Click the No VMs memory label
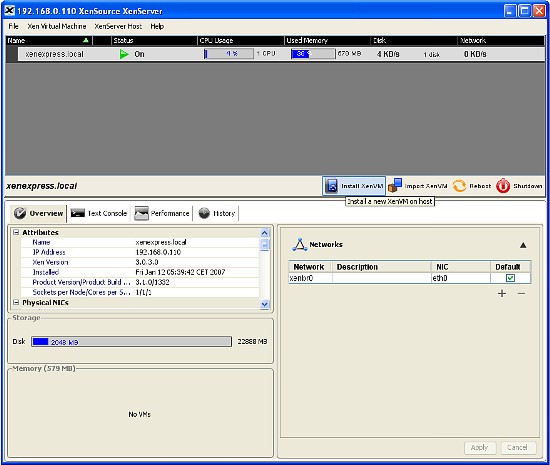Viewport: 550px width, 465px height. pyautogui.click(x=139, y=415)
